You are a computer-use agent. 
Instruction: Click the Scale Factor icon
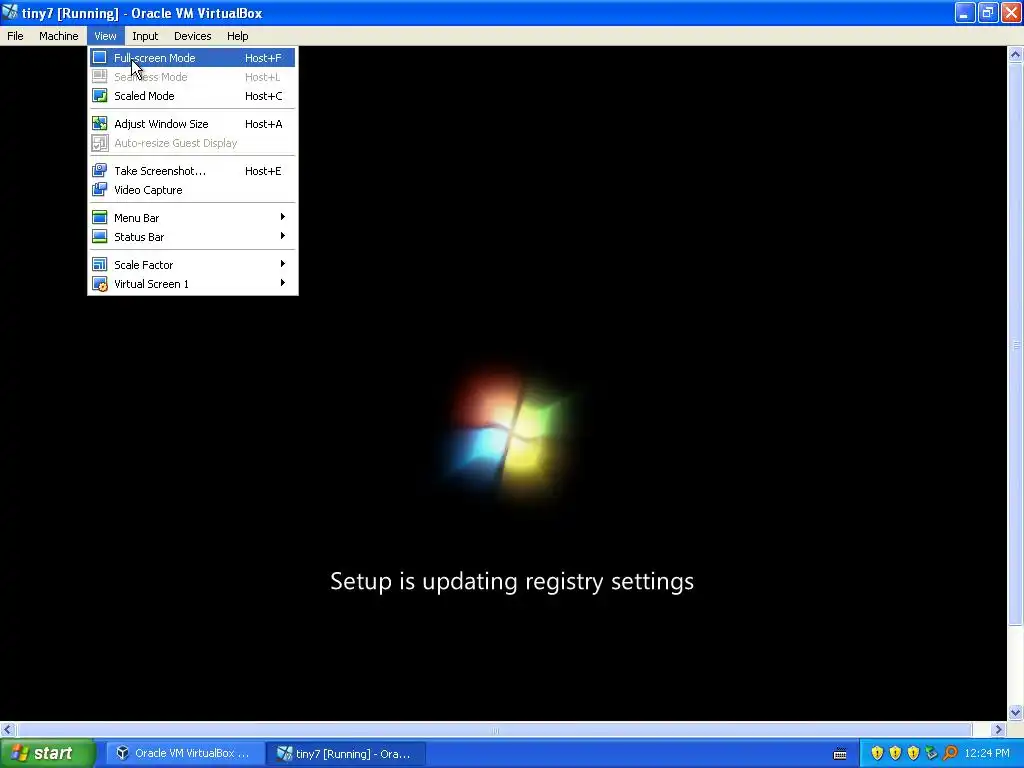click(x=99, y=264)
